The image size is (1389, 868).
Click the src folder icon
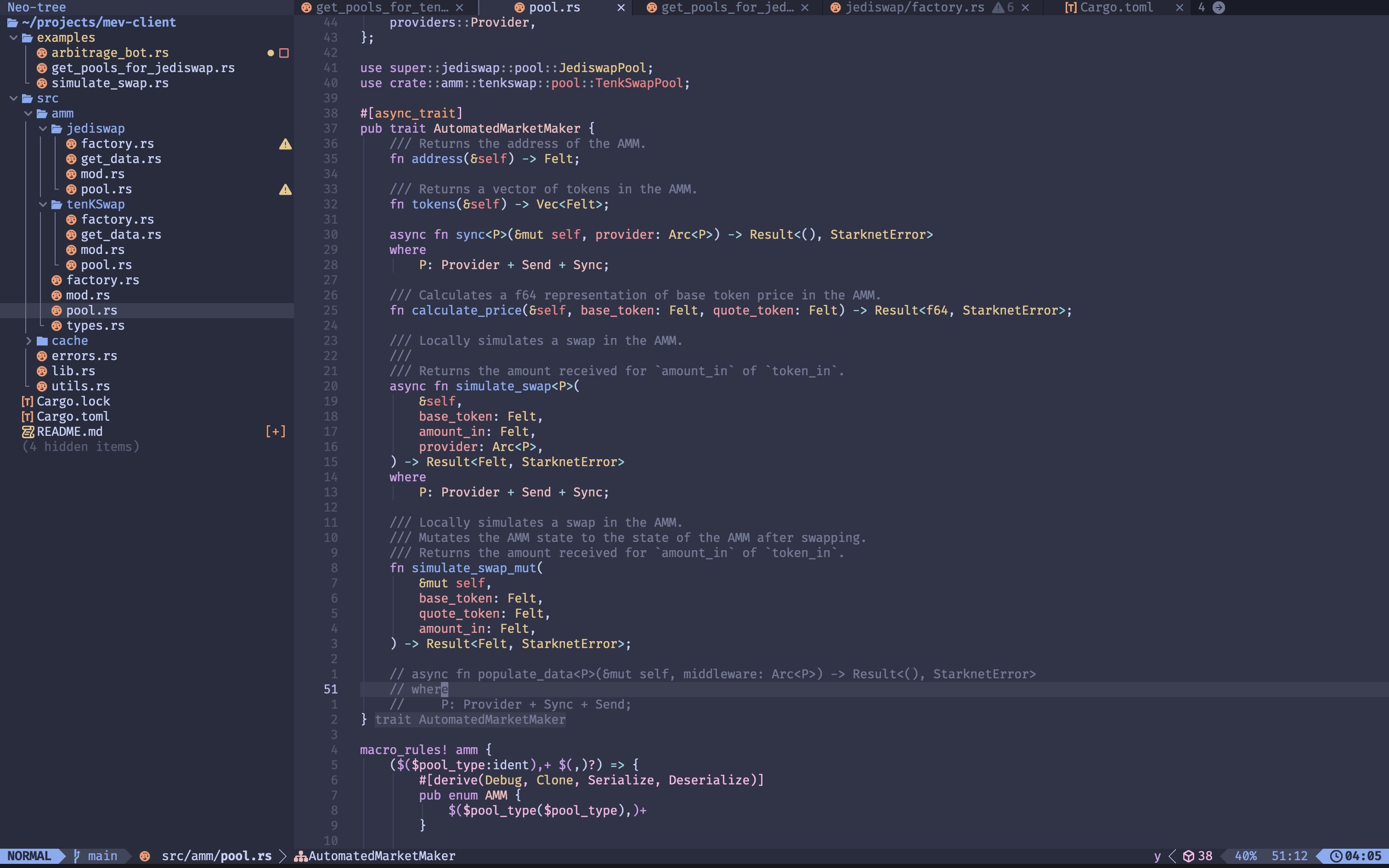(27, 98)
